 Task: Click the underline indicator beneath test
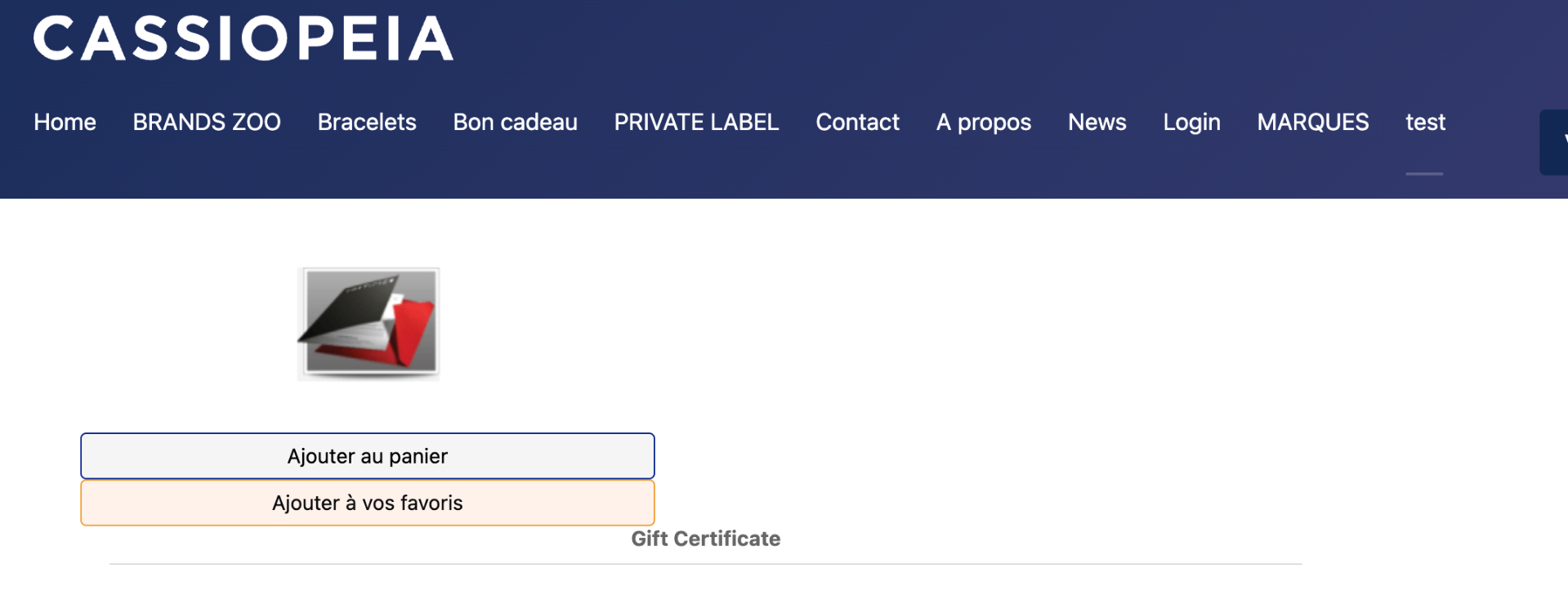1424,173
